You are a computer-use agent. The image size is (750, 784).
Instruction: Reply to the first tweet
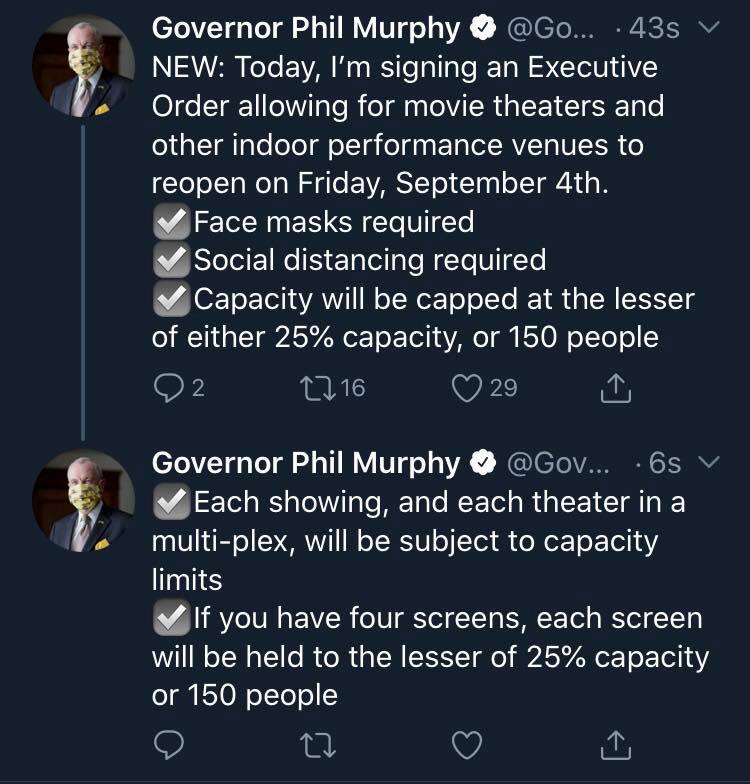point(168,387)
